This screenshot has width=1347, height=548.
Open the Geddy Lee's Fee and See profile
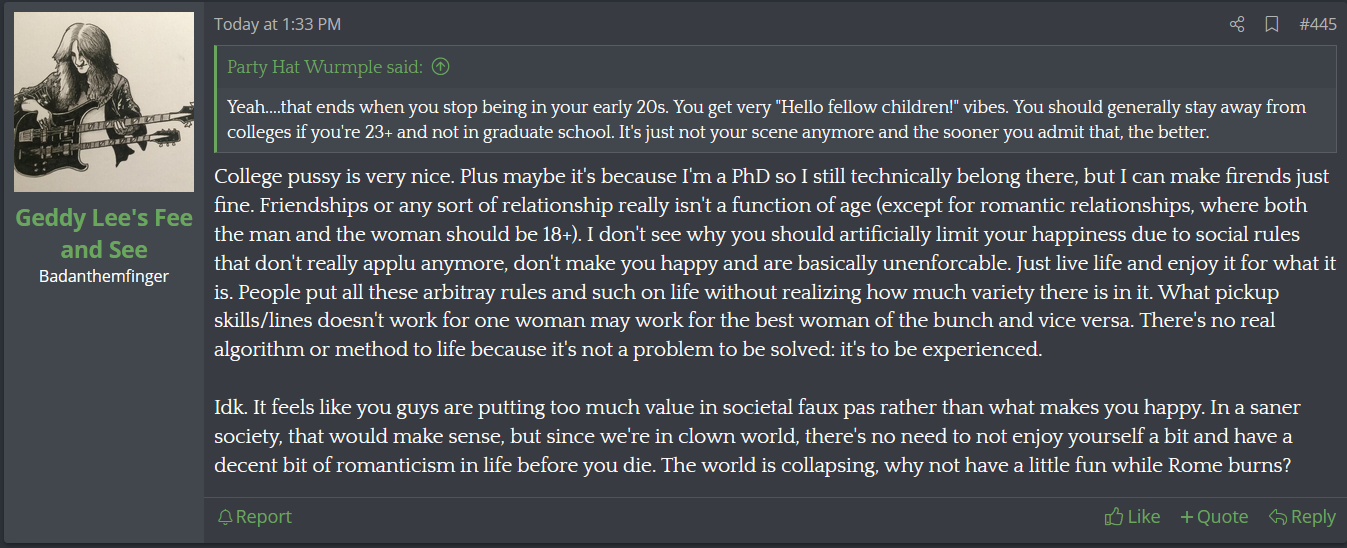[104, 233]
